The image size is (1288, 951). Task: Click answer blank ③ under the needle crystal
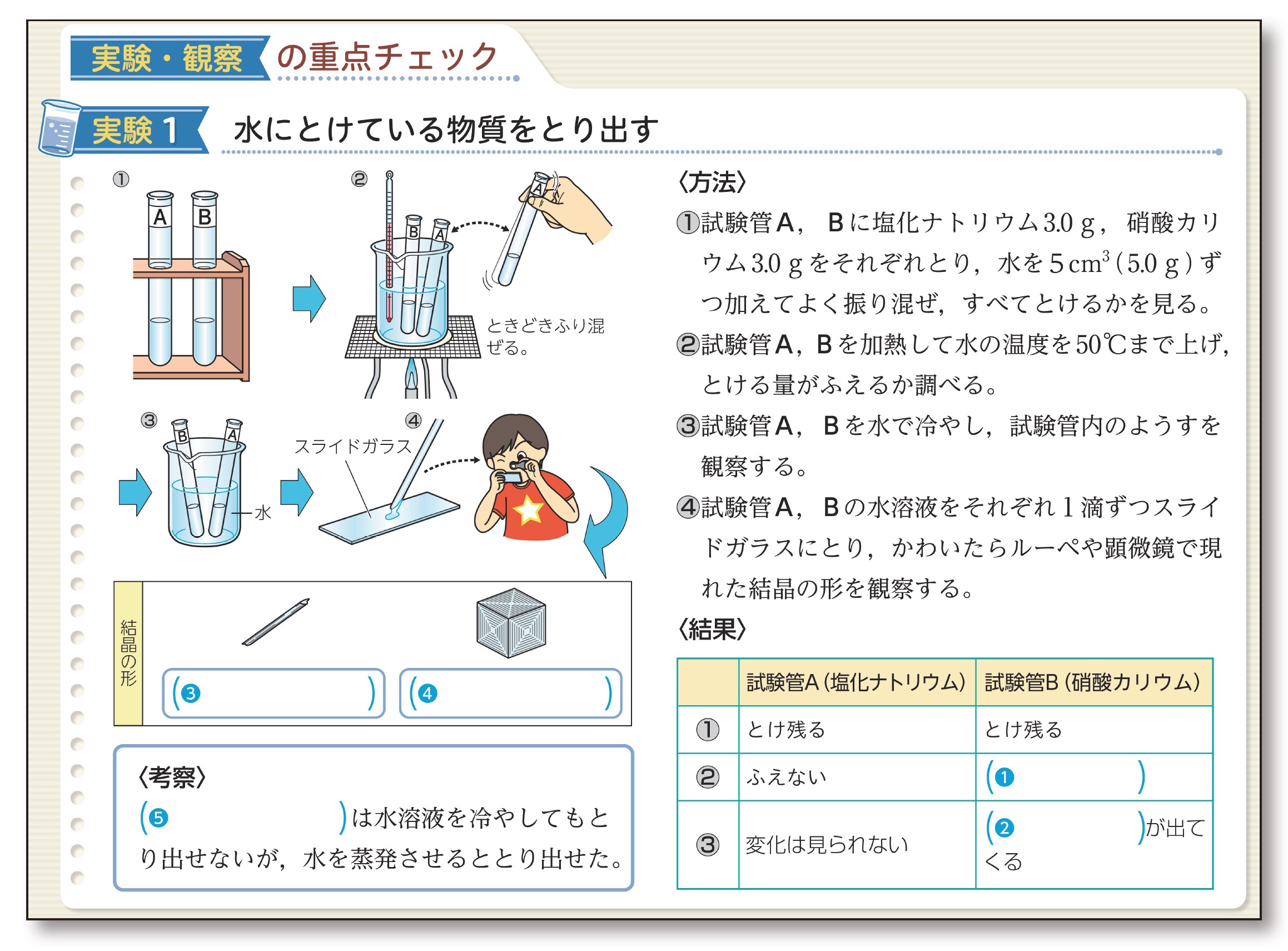click(274, 693)
